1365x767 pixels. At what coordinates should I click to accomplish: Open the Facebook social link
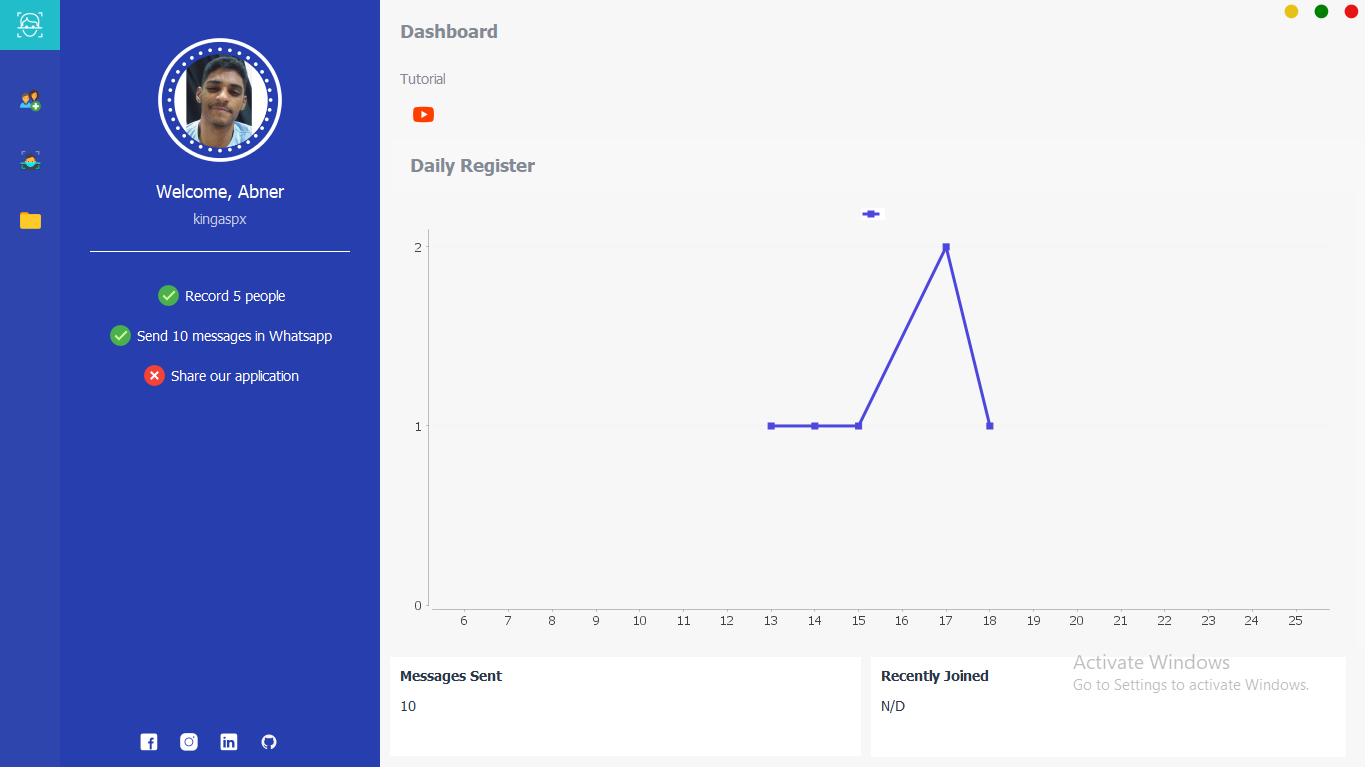(149, 742)
